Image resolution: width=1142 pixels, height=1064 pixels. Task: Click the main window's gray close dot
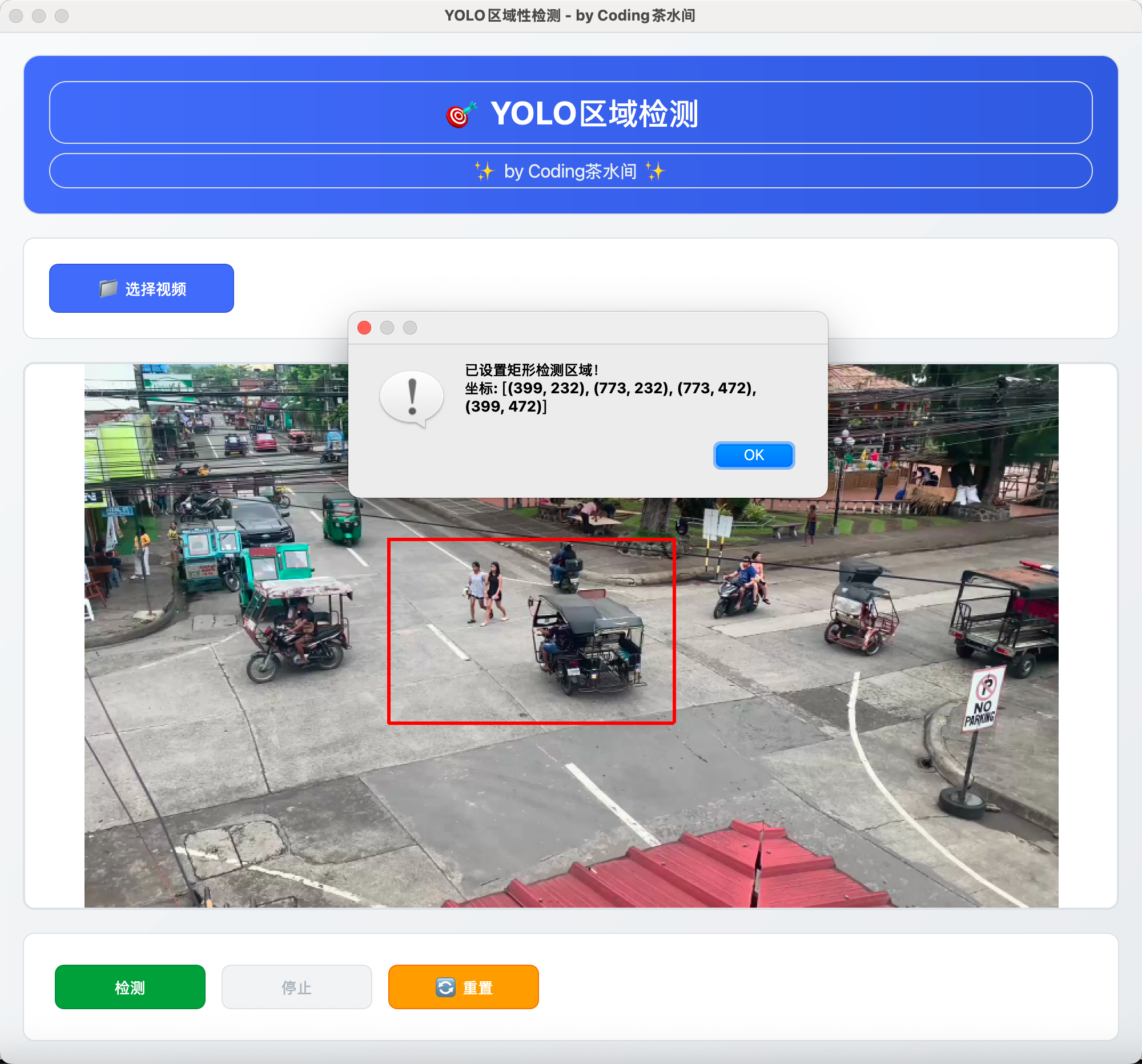coord(16,15)
